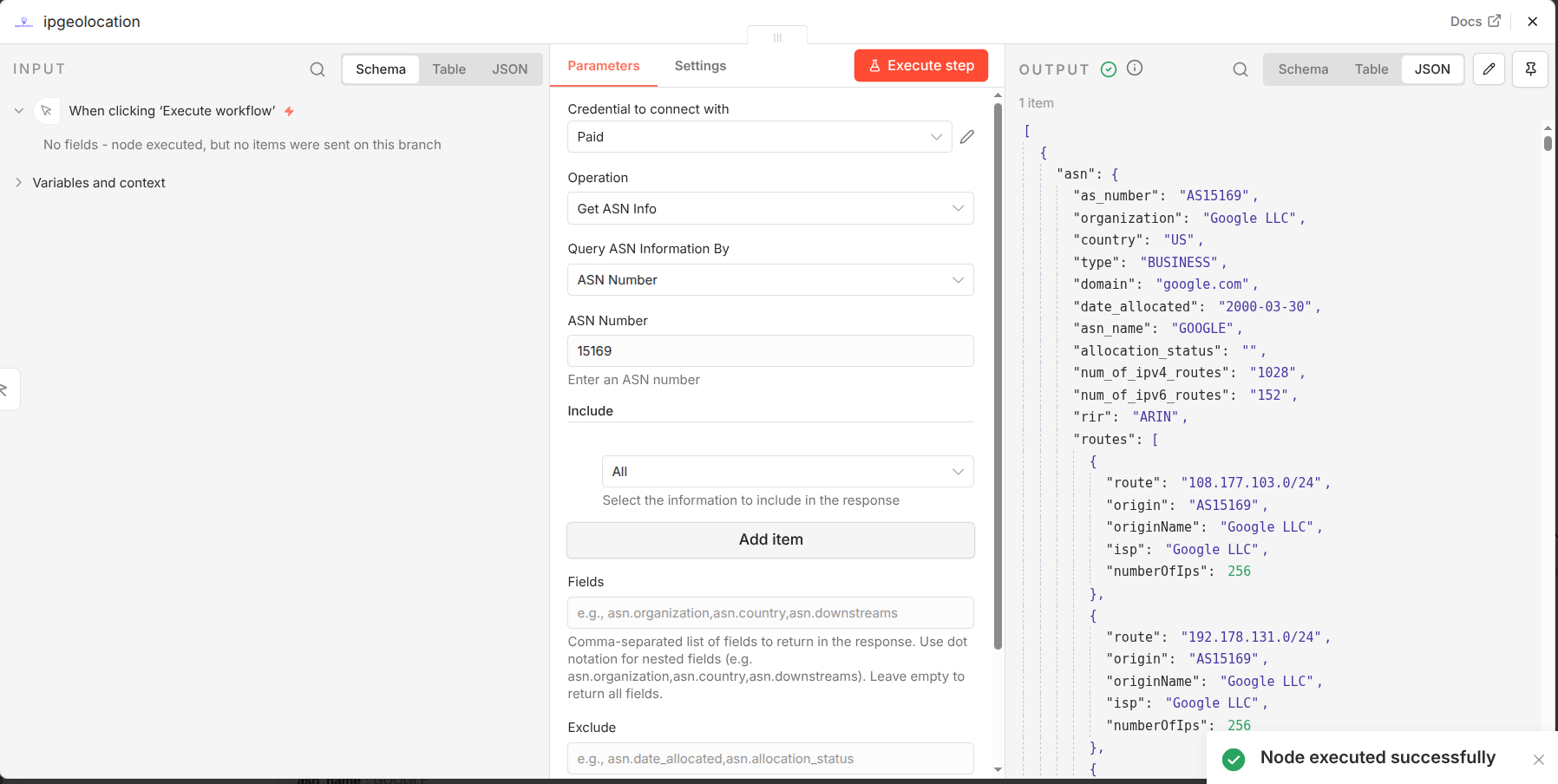The image size is (1558, 784).
Task: Pin the output data with pin icon
Action: point(1530,69)
